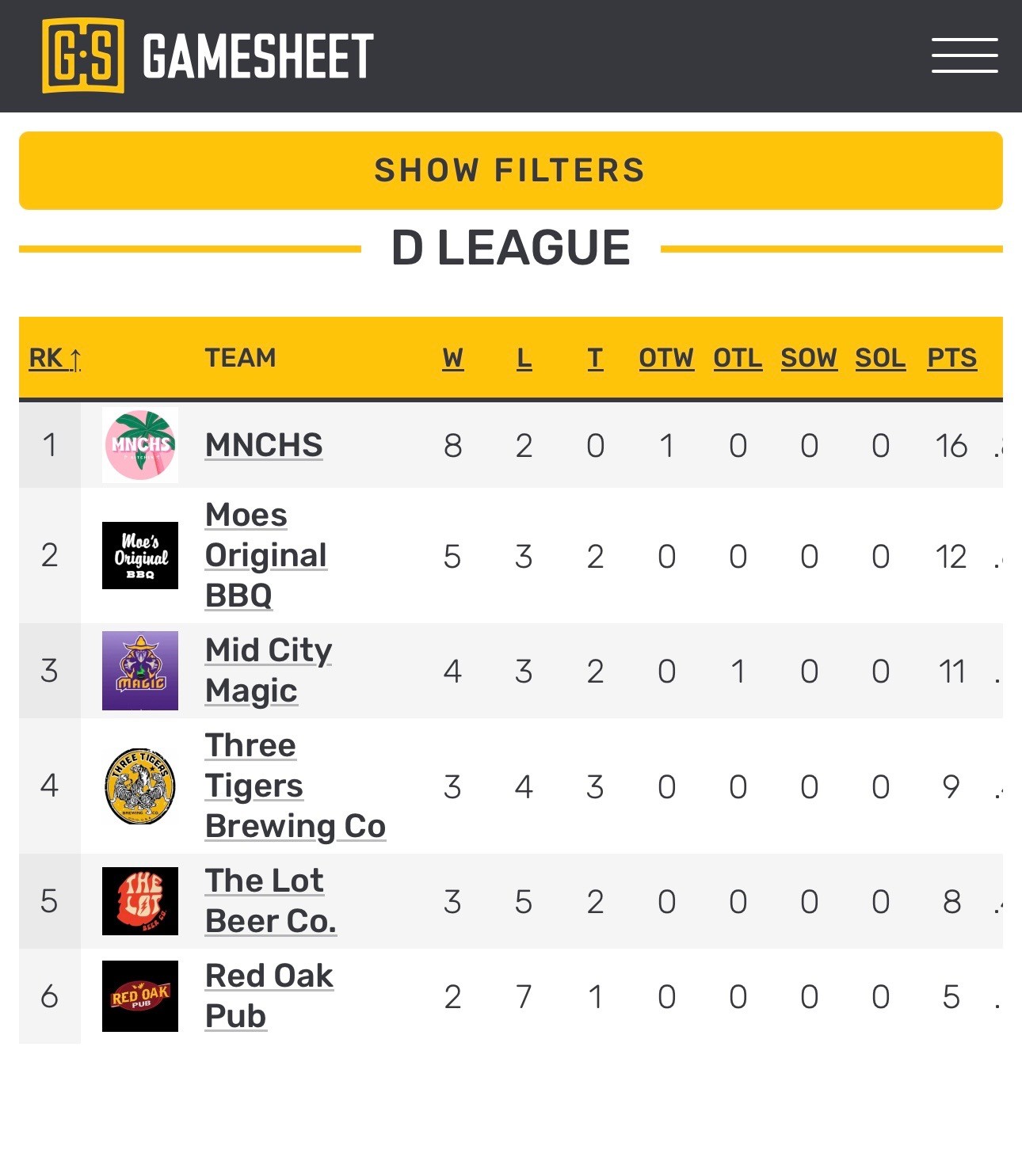The image size is (1022, 1176).
Task: Open Three Tigers Brewing Co link
Action: coord(295,786)
